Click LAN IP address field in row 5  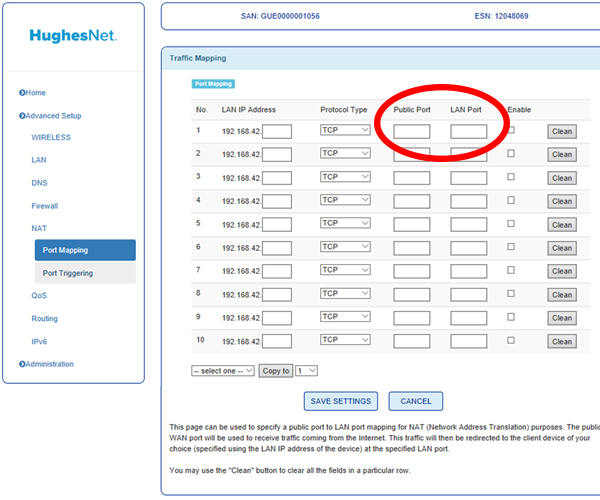coord(277,225)
